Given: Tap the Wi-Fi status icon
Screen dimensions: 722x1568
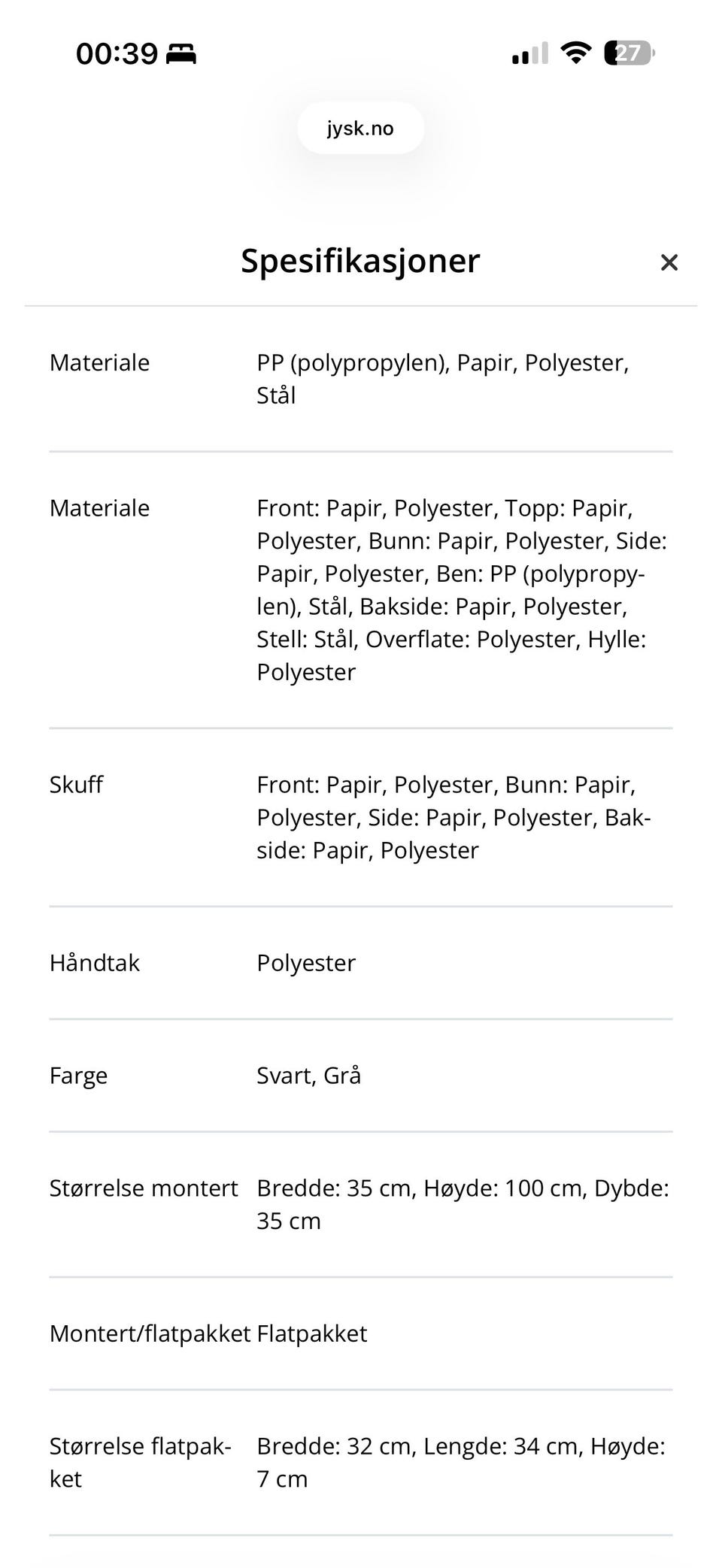Looking at the screenshot, I should point(575,53).
